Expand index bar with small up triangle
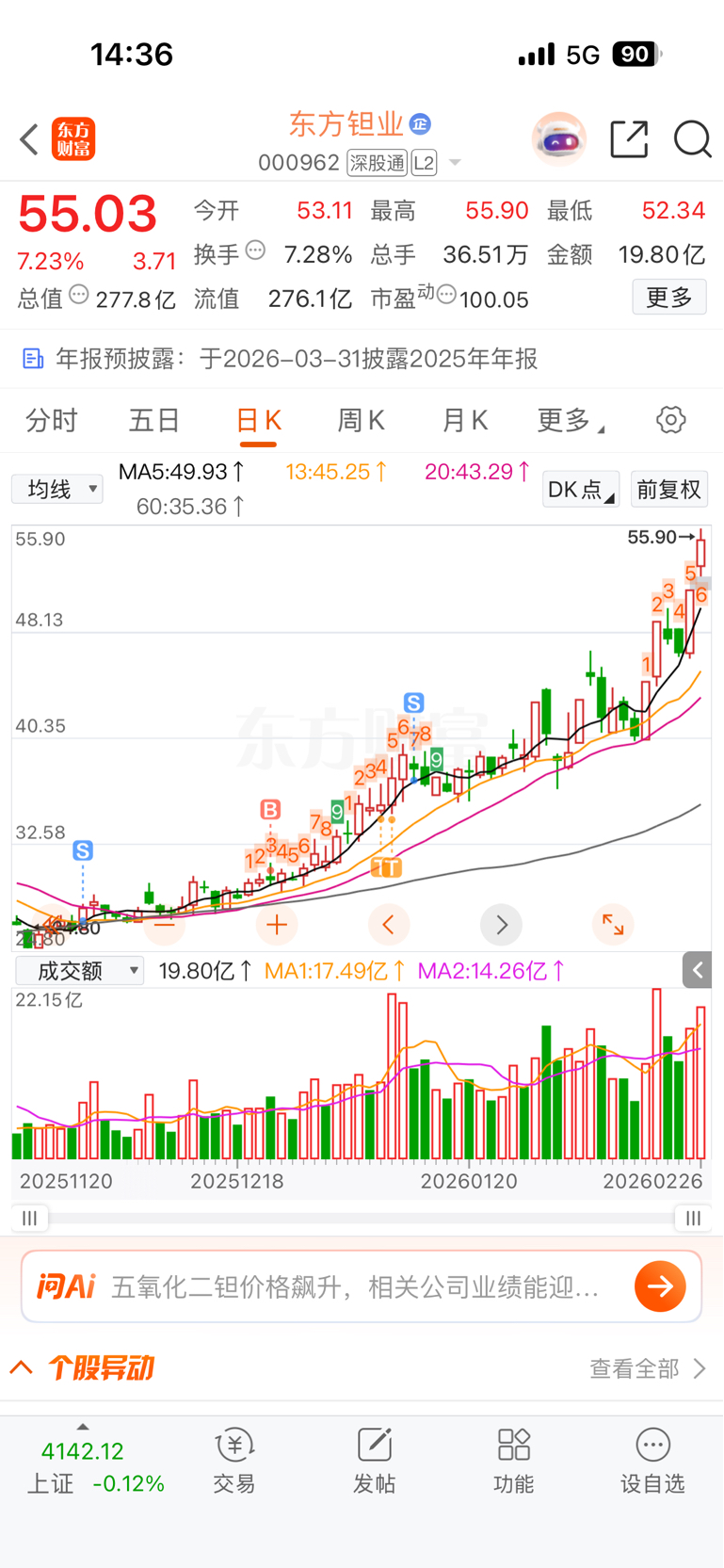 83,1427
